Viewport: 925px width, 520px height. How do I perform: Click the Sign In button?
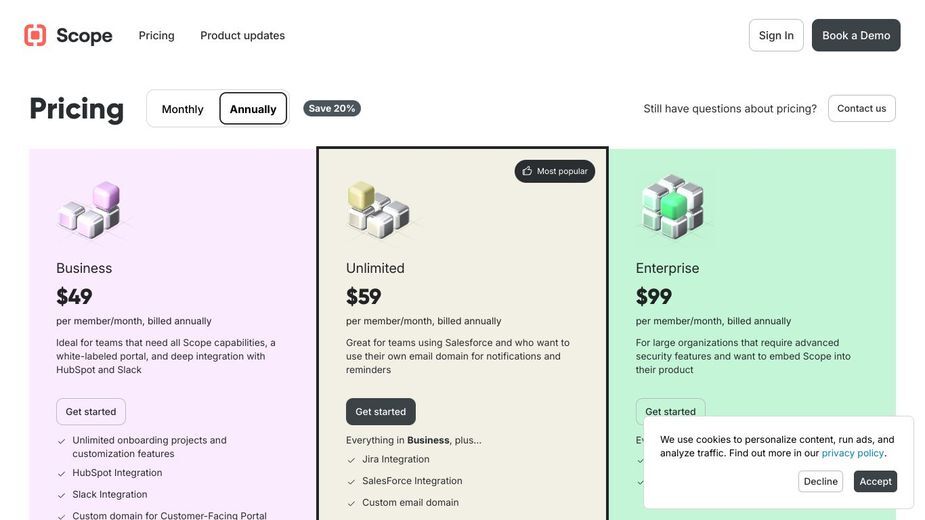click(776, 35)
